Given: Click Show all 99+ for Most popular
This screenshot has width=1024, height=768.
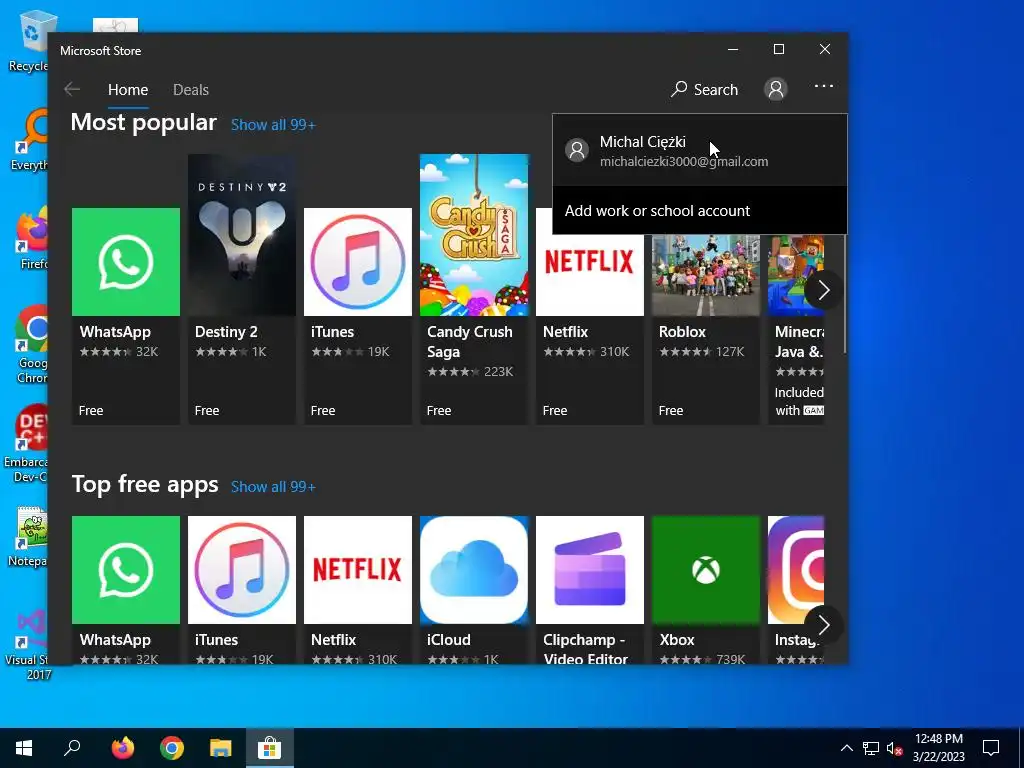Looking at the screenshot, I should click(x=273, y=125).
